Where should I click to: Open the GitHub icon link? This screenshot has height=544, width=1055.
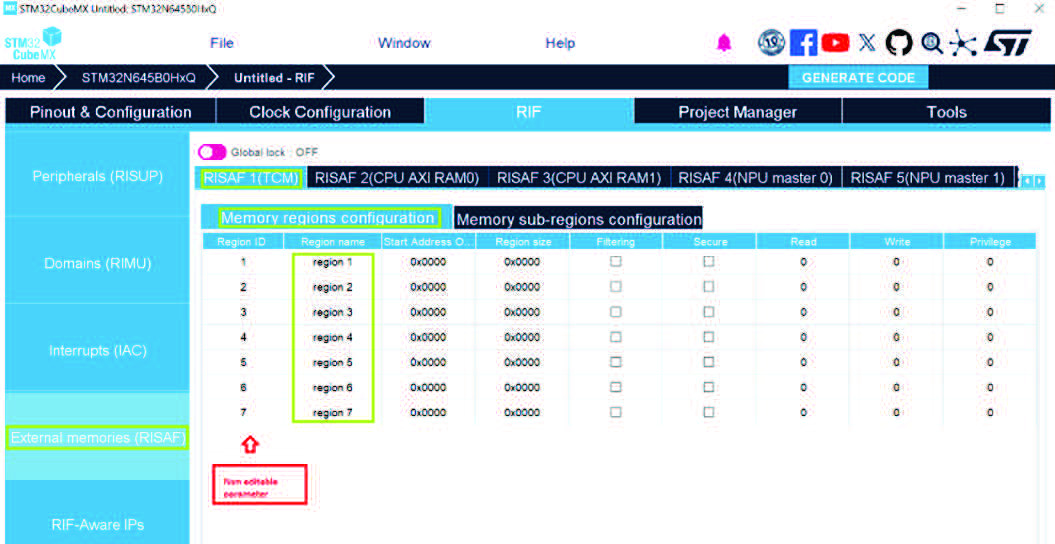coord(899,43)
